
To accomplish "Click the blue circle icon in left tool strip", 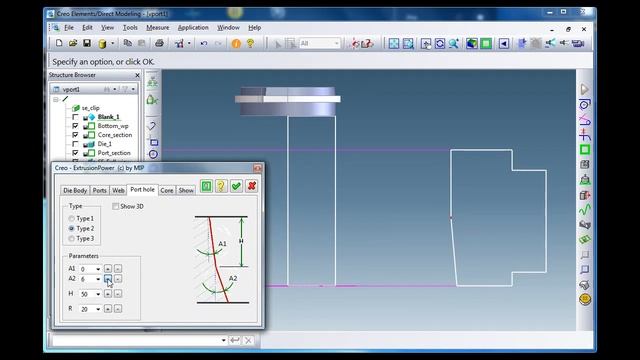I will pyautogui.click(x=153, y=154).
